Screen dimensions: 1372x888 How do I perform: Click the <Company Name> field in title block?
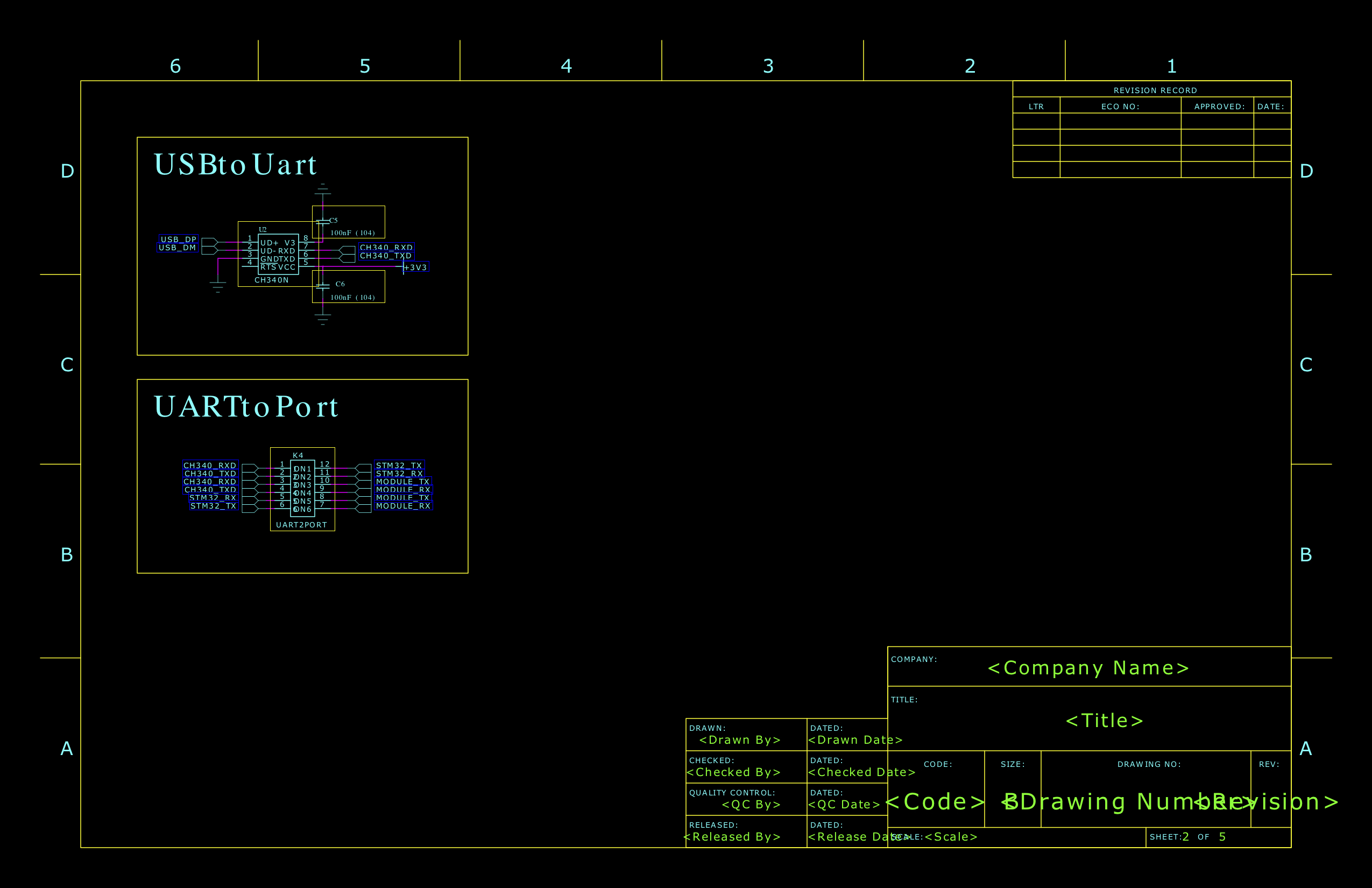[1088, 668]
